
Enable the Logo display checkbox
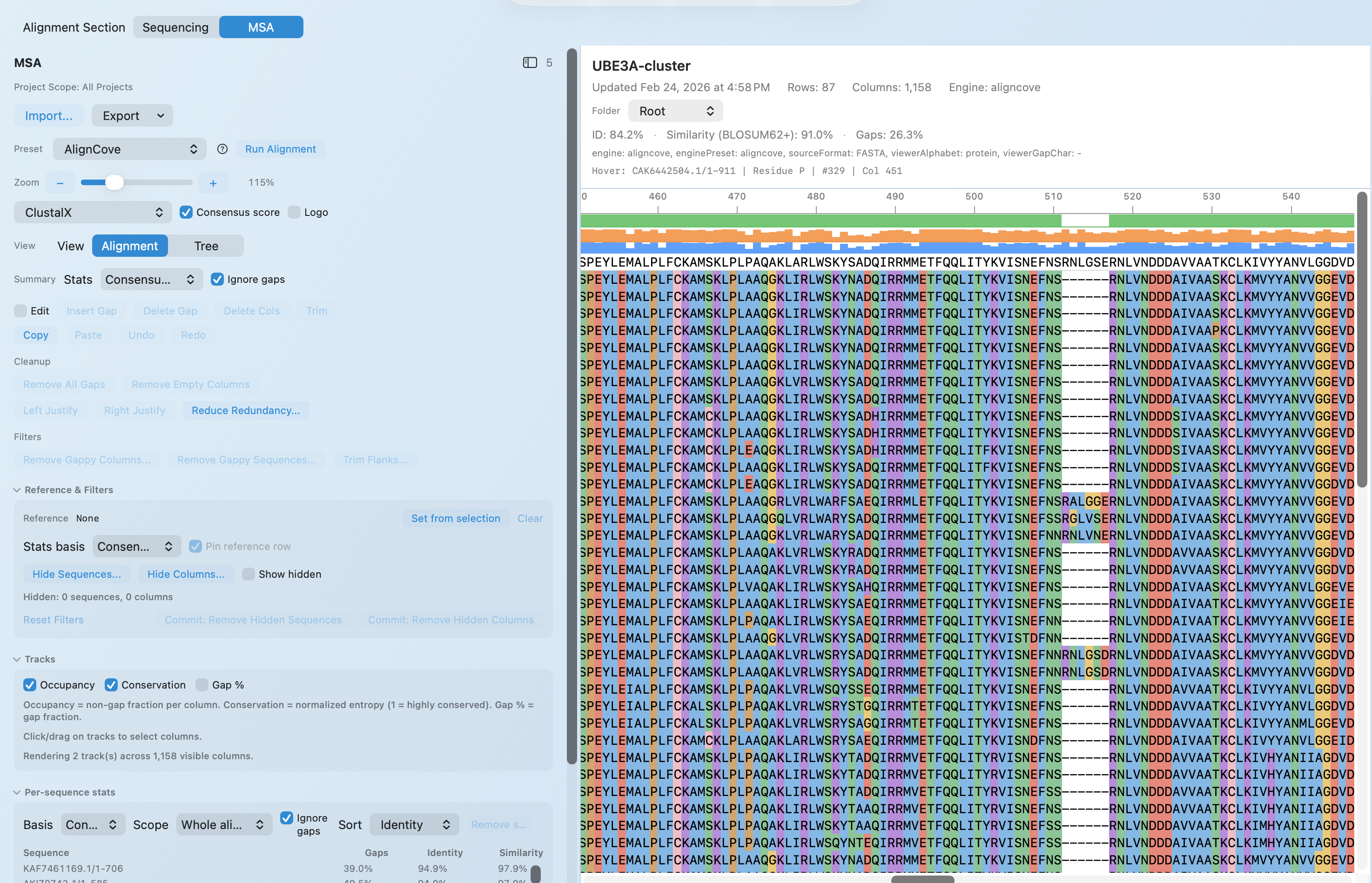pyautogui.click(x=294, y=212)
